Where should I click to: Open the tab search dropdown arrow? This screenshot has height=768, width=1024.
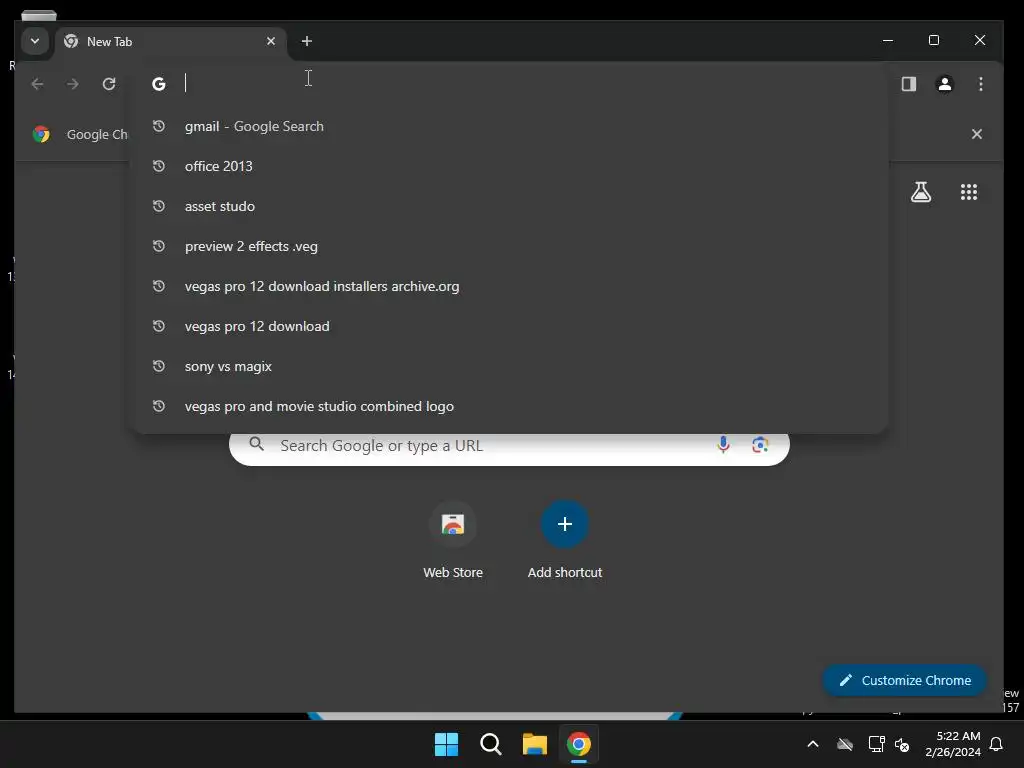pyautogui.click(x=35, y=41)
